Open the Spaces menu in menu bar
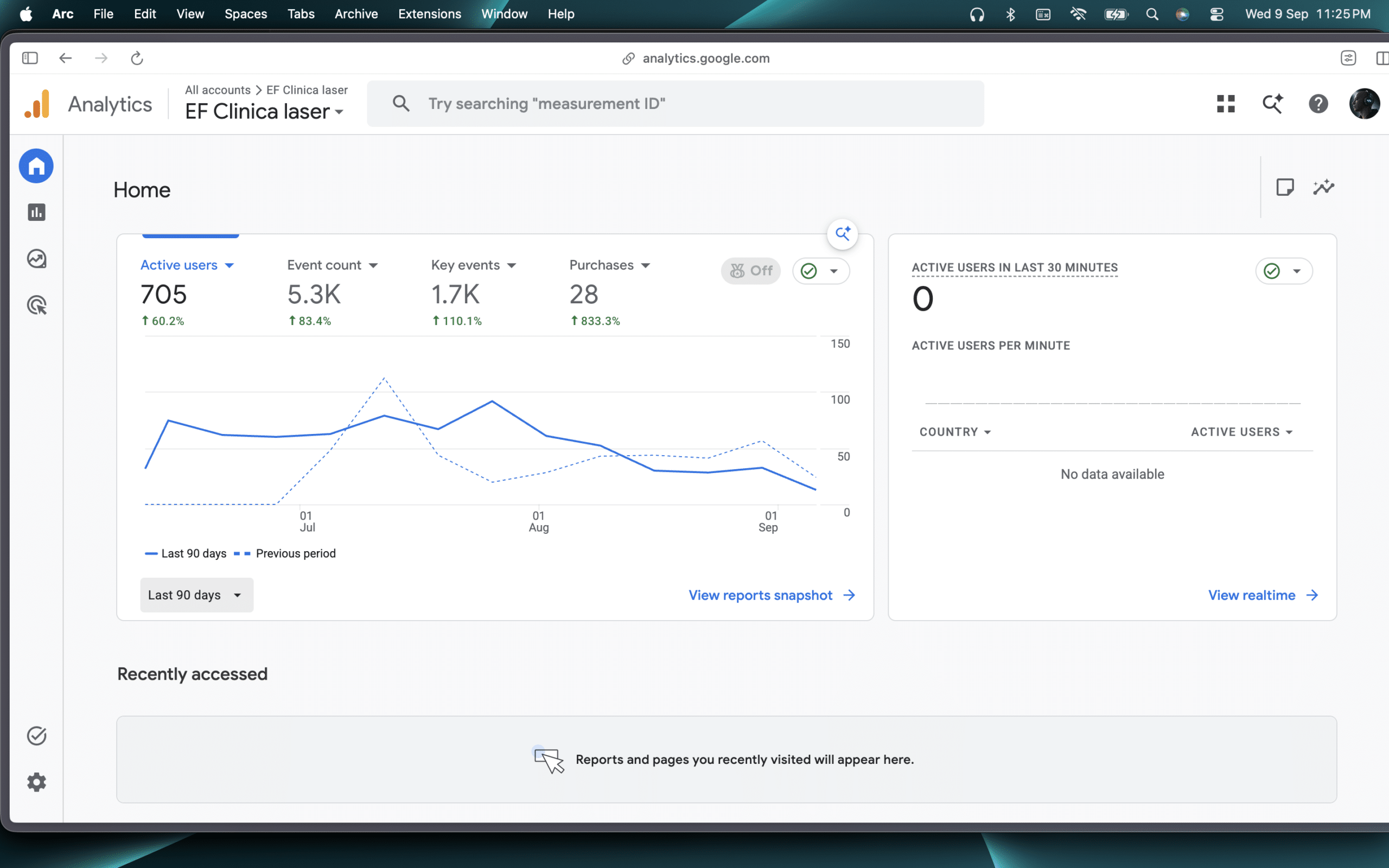The width and height of the screenshot is (1389, 868). coord(246,14)
